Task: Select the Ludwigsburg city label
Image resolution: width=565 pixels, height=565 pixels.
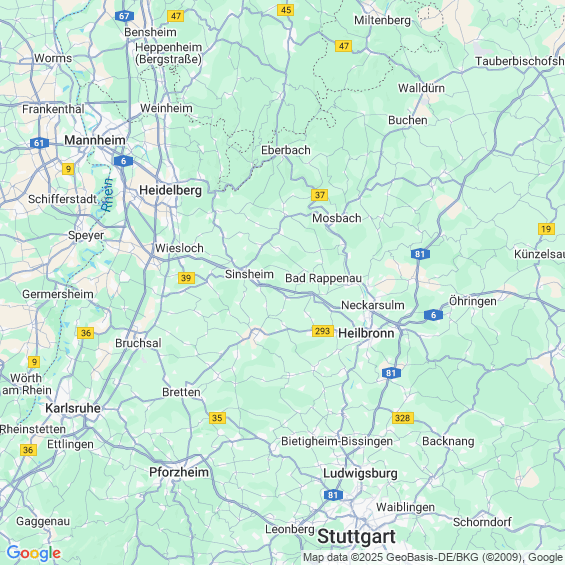Action: (360, 473)
